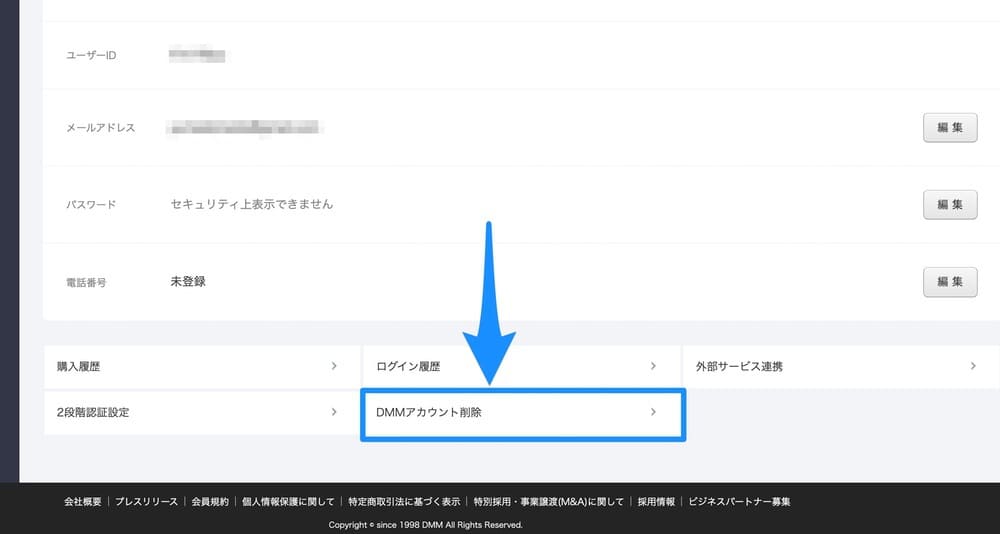
Task: Click the chevron arrow on 購入履歴
Action: point(334,367)
